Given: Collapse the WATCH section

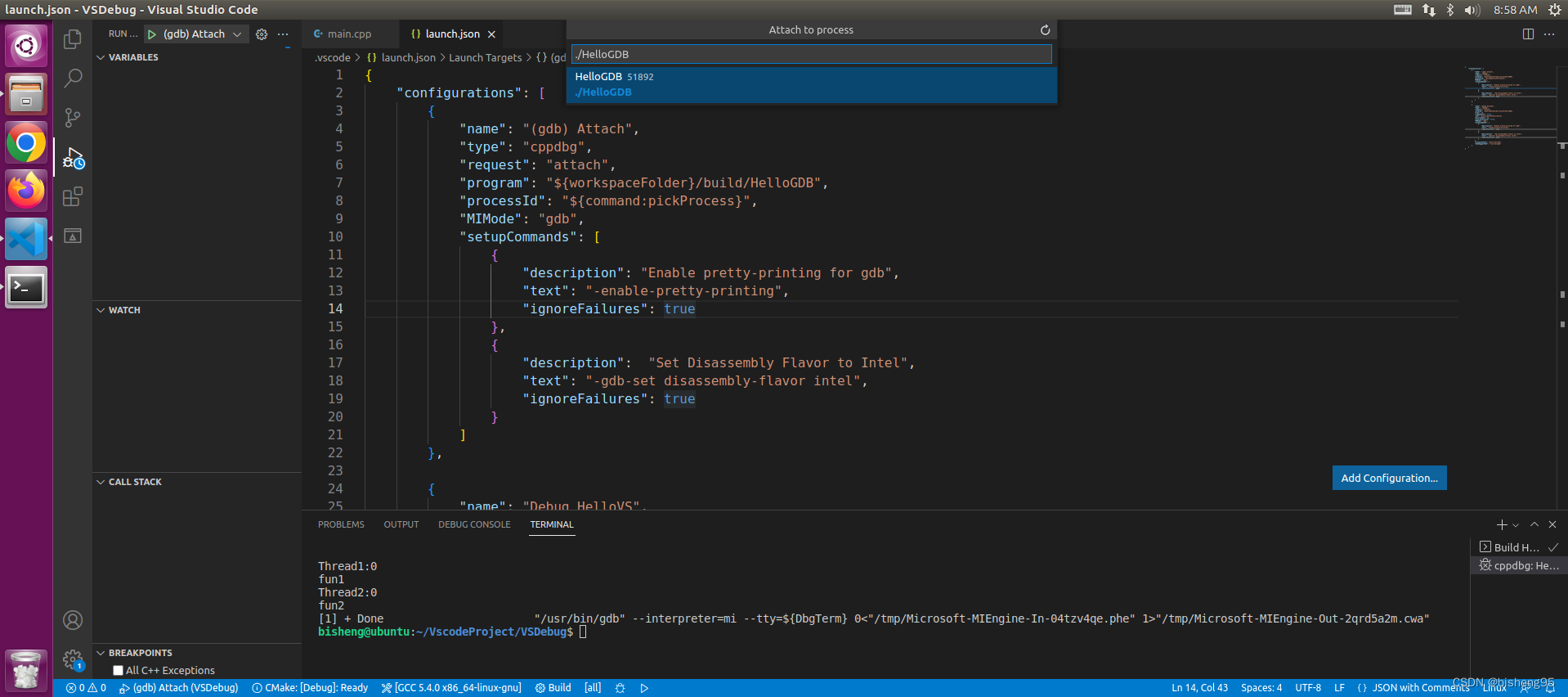Looking at the screenshot, I should coord(101,310).
